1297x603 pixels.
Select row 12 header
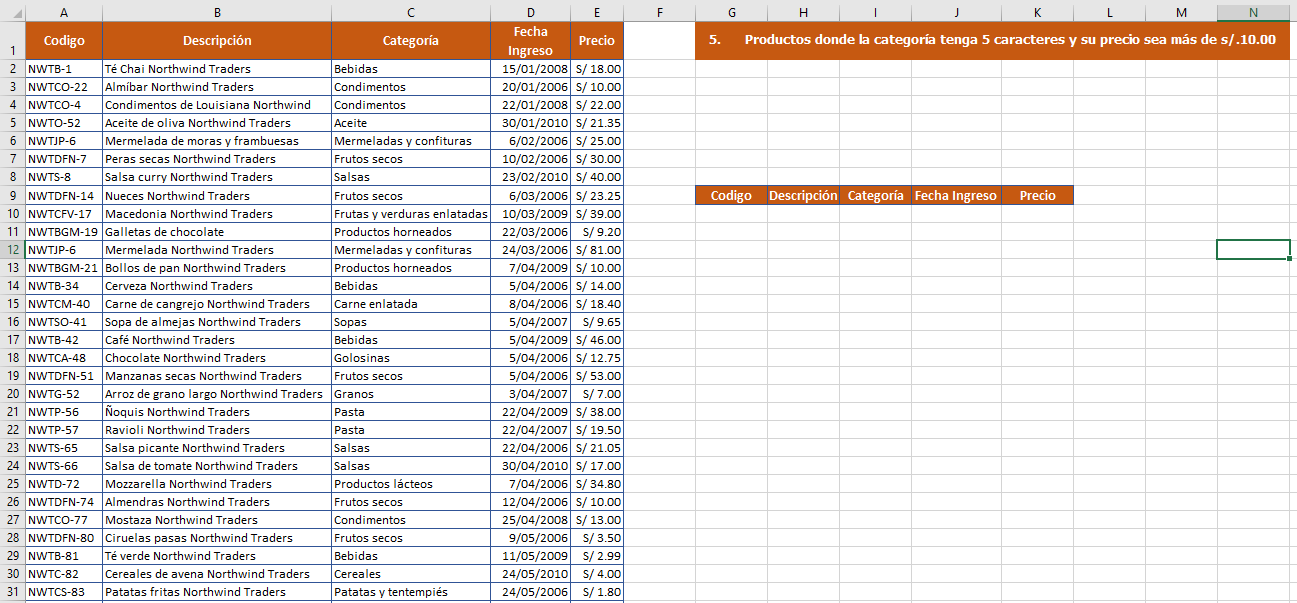tap(12, 250)
